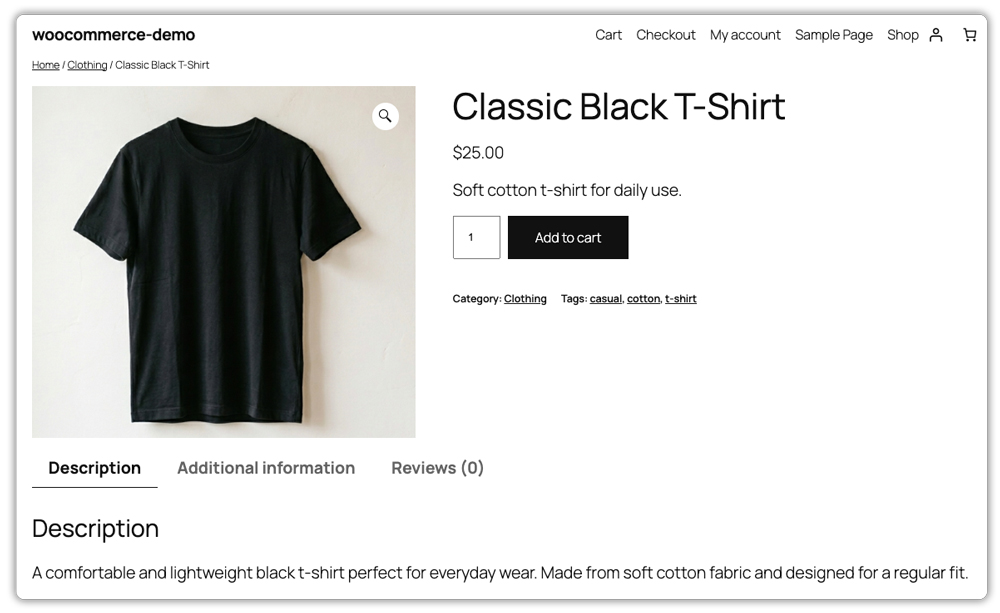Image resolution: width=1000 pixels, height=613 pixels.
Task: Click the Clothing category link
Action: tap(525, 298)
